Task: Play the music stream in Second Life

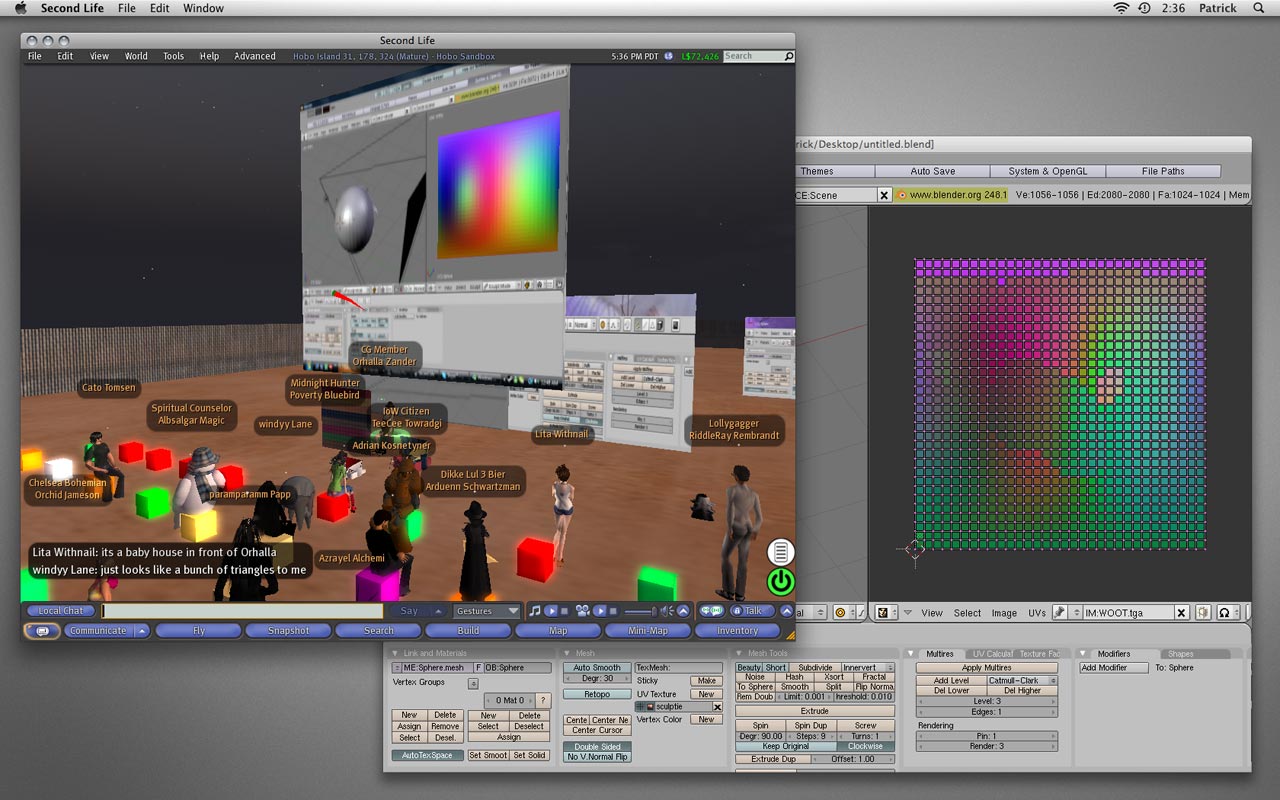Action: coord(552,611)
